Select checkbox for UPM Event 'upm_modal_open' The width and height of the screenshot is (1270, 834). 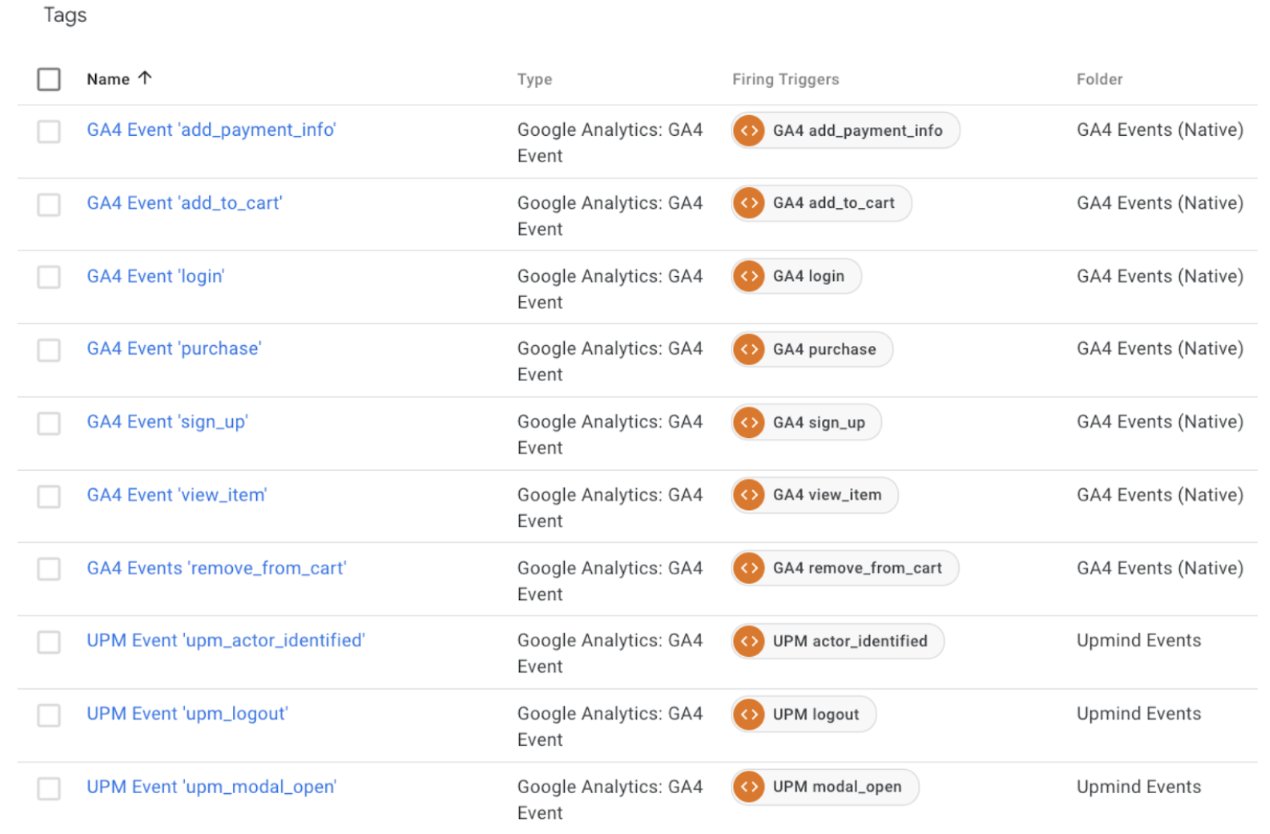(x=49, y=788)
